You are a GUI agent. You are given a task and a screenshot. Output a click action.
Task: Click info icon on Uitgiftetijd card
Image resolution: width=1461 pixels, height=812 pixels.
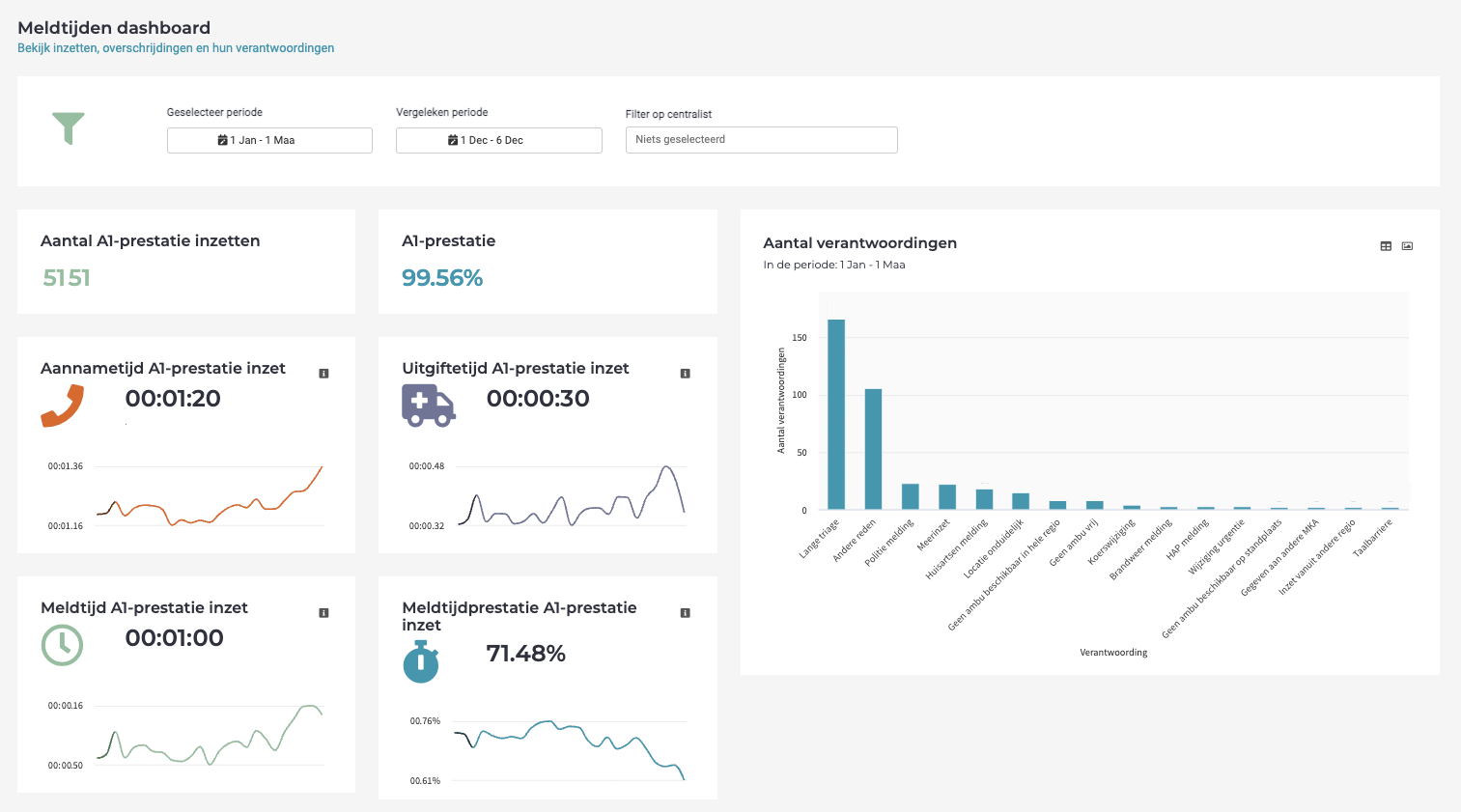pyautogui.click(x=685, y=374)
